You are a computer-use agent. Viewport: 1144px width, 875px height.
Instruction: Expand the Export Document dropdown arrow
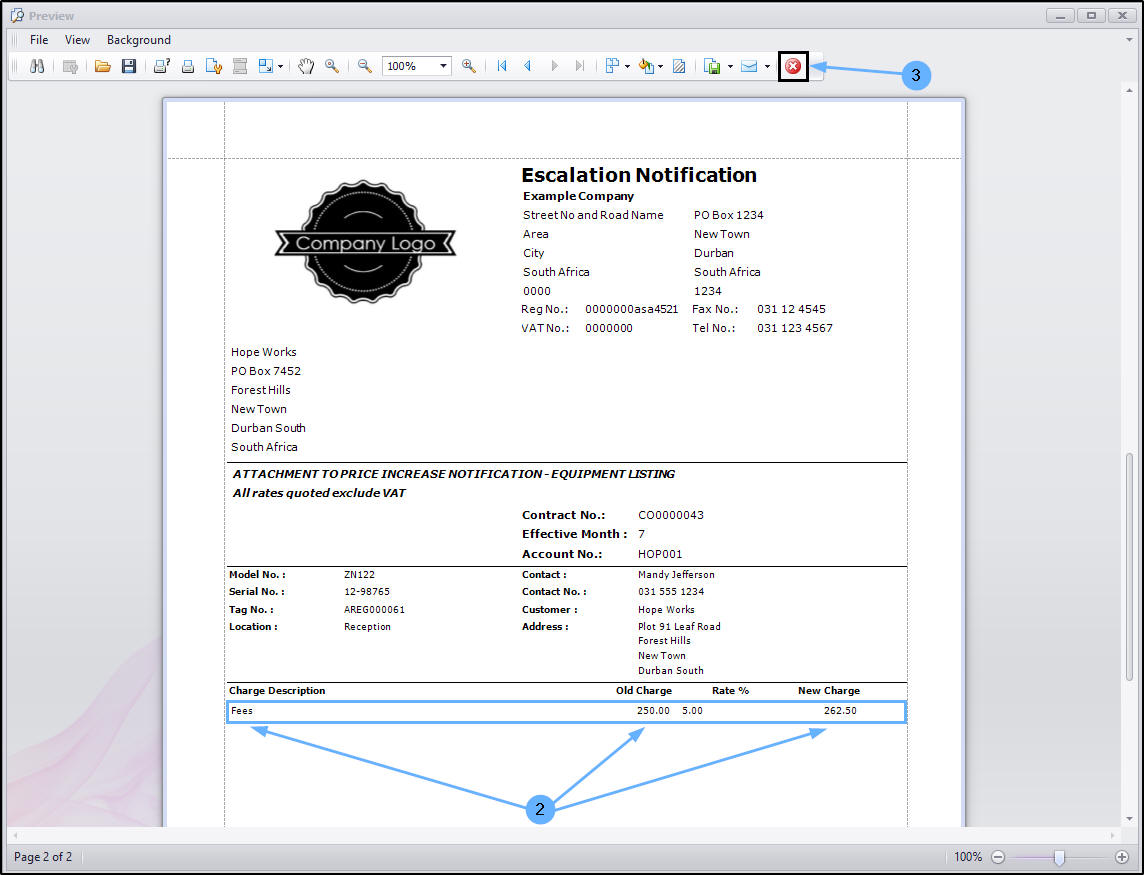(730, 66)
